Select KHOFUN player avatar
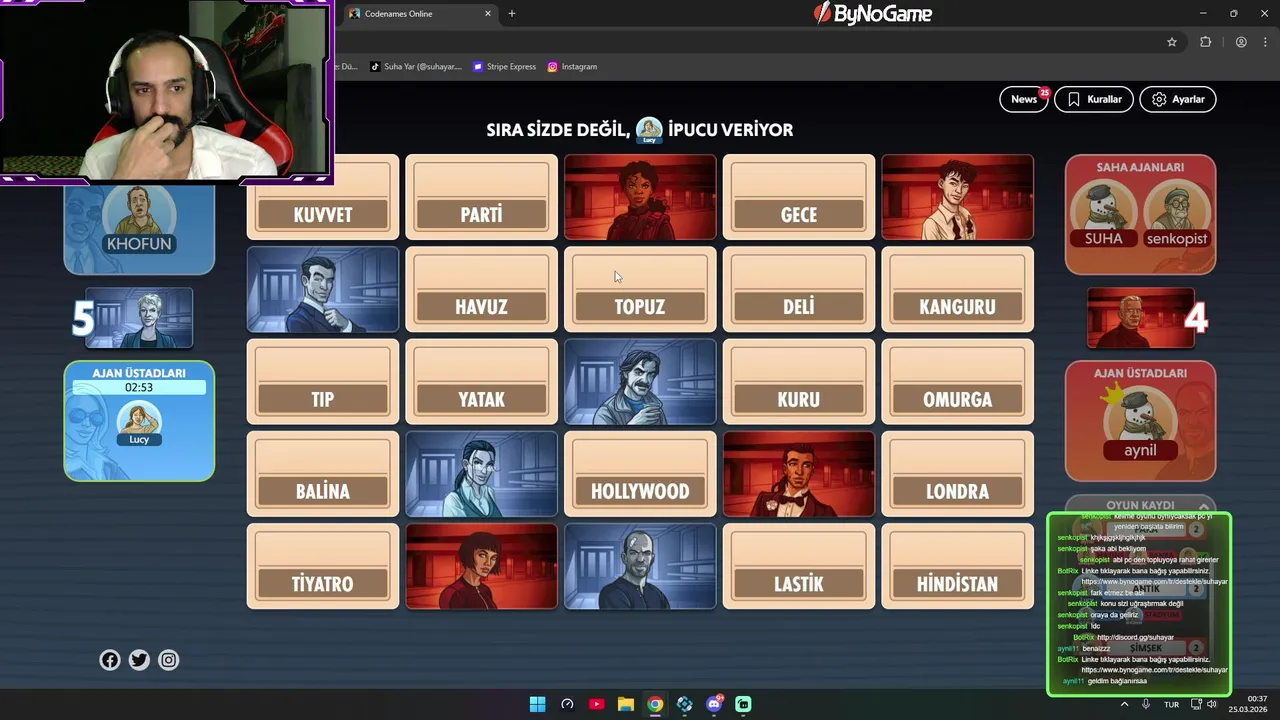Viewport: 1280px width, 720px height. (x=139, y=213)
